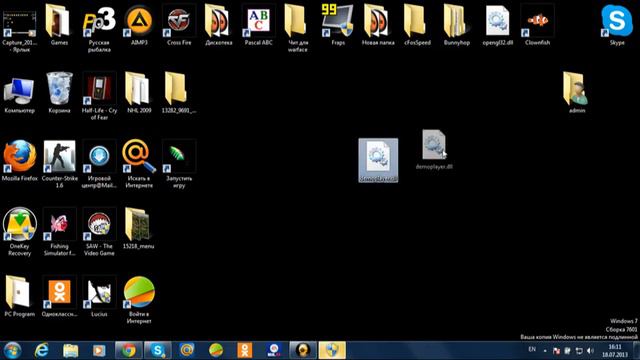Select the Компьютер icon
Viewport: 640px width, 360px height.
[x=19, y=94]
